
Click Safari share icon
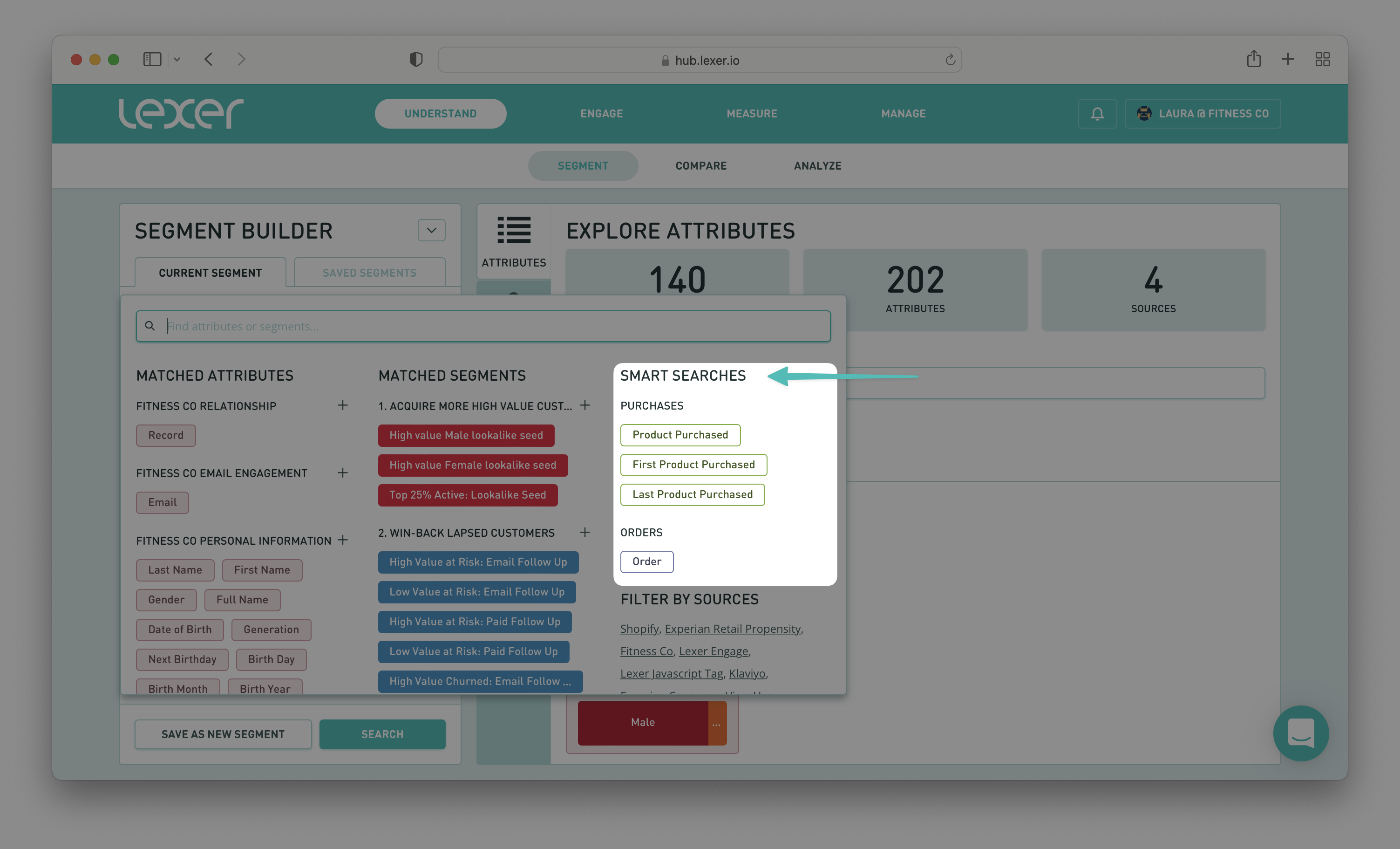tap(1253, 59)
